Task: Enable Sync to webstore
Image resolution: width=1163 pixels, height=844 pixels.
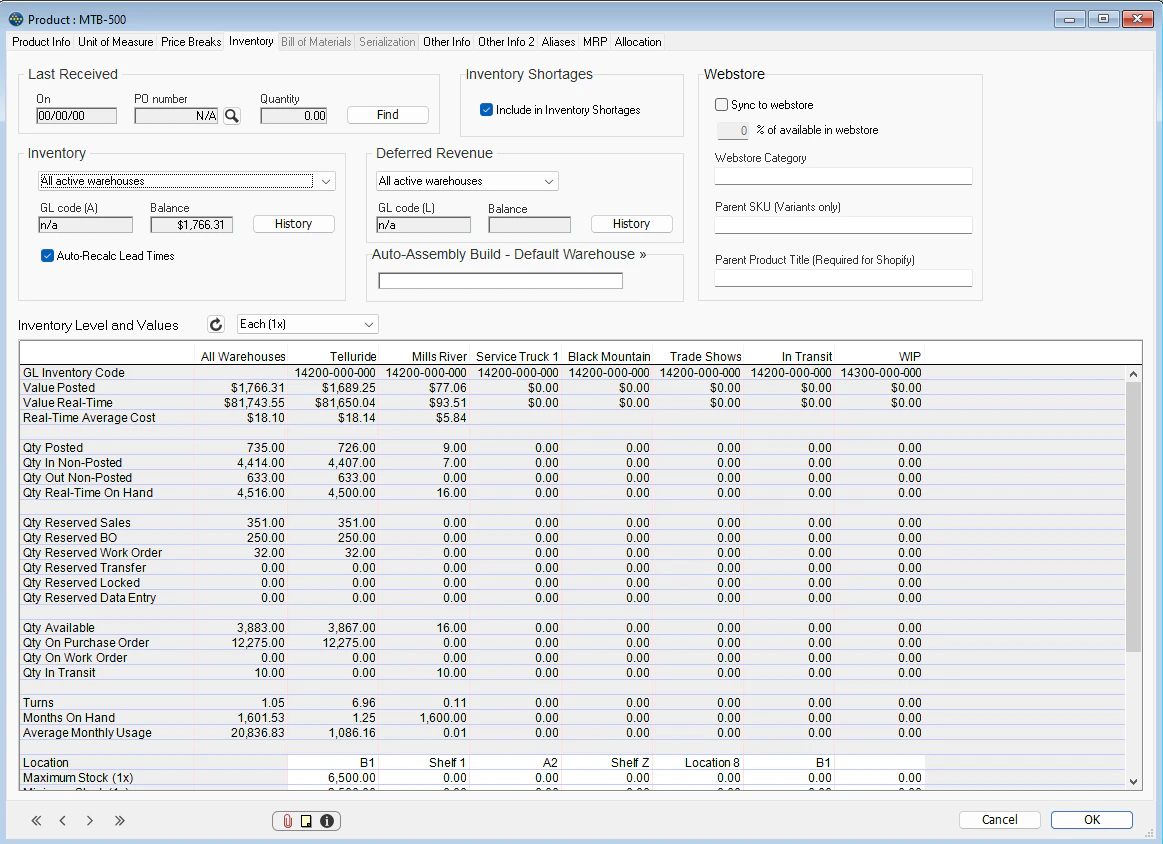Action: pos(721,104)
